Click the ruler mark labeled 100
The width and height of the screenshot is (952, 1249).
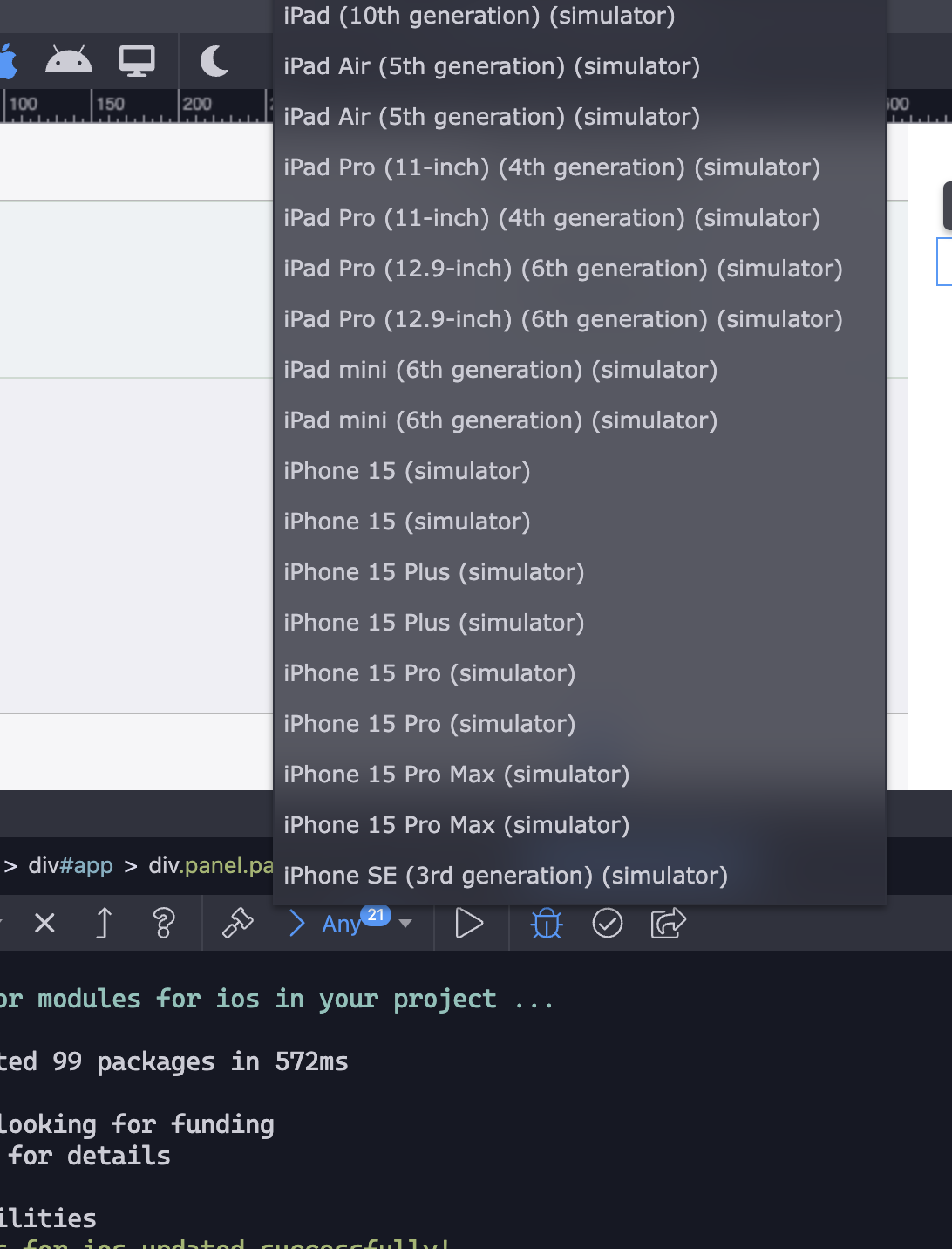[23, 104]
